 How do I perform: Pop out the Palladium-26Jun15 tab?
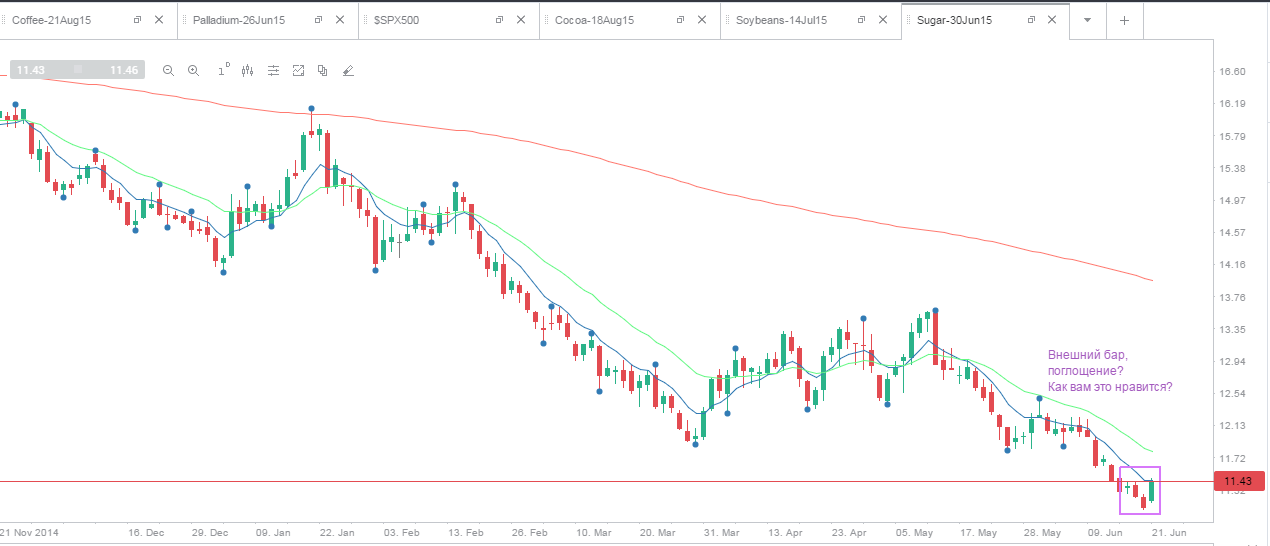tap(318, 19)
